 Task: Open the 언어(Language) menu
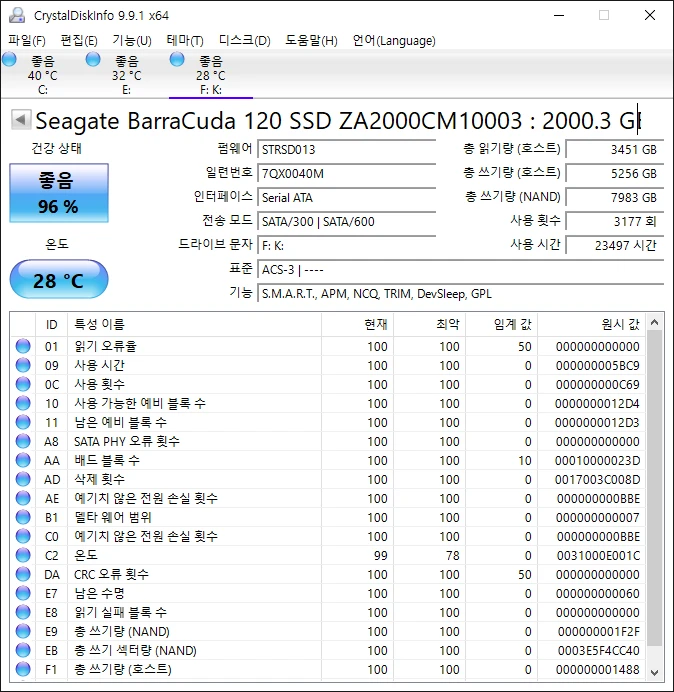point(394,41)
